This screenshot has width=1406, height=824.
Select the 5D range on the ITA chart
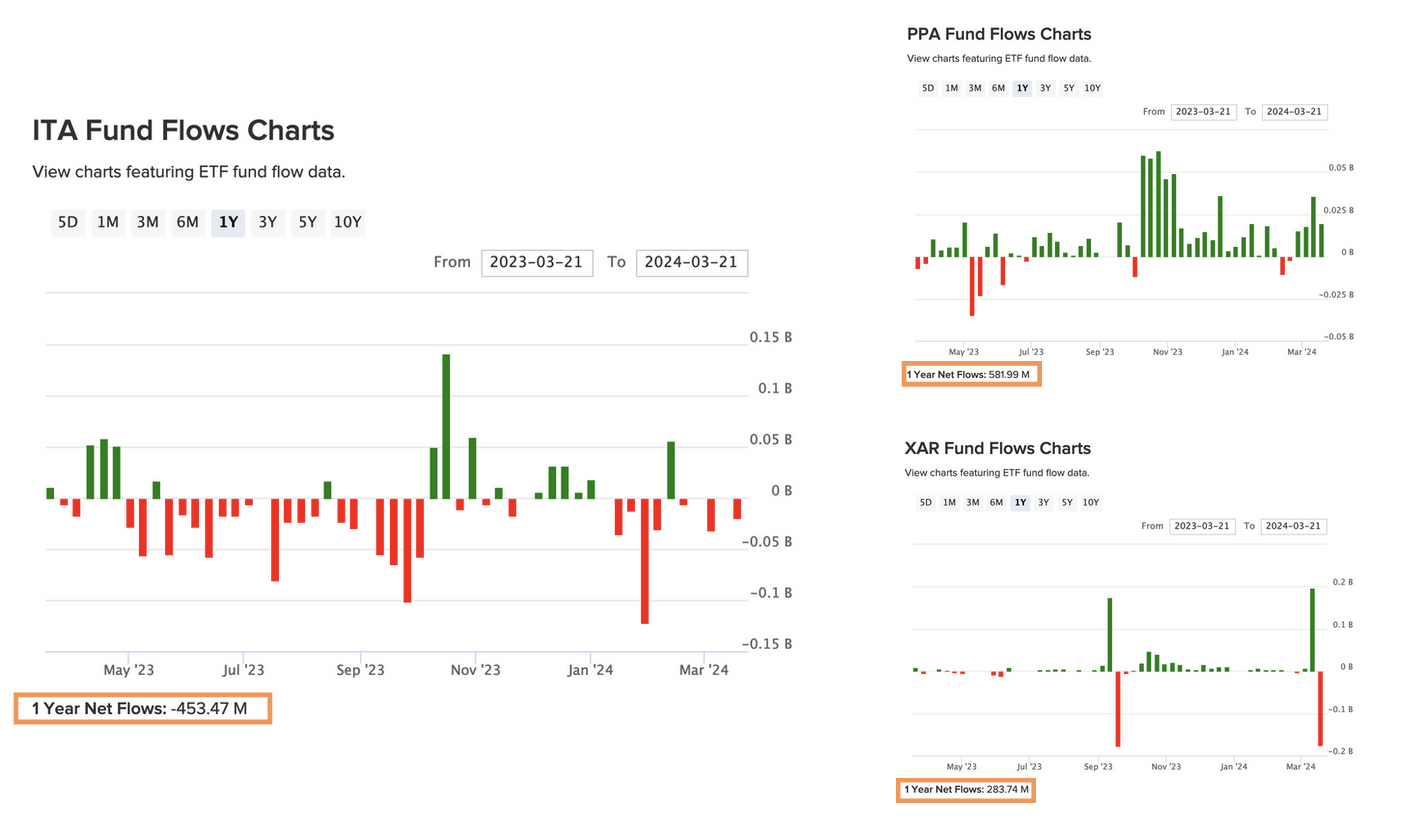67,222
